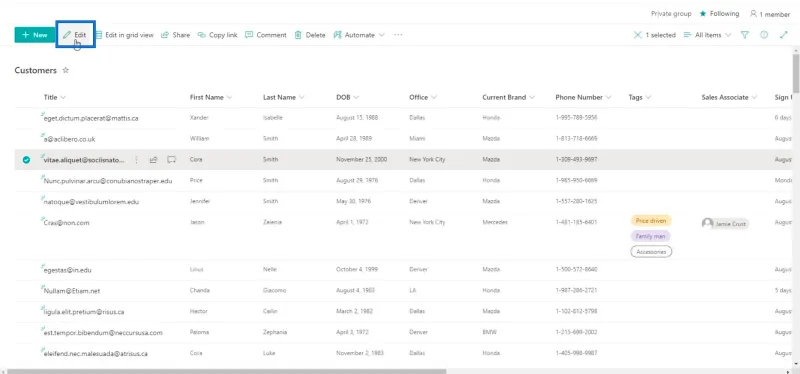Click the last name Zelenia cell

tap(272, 222)
